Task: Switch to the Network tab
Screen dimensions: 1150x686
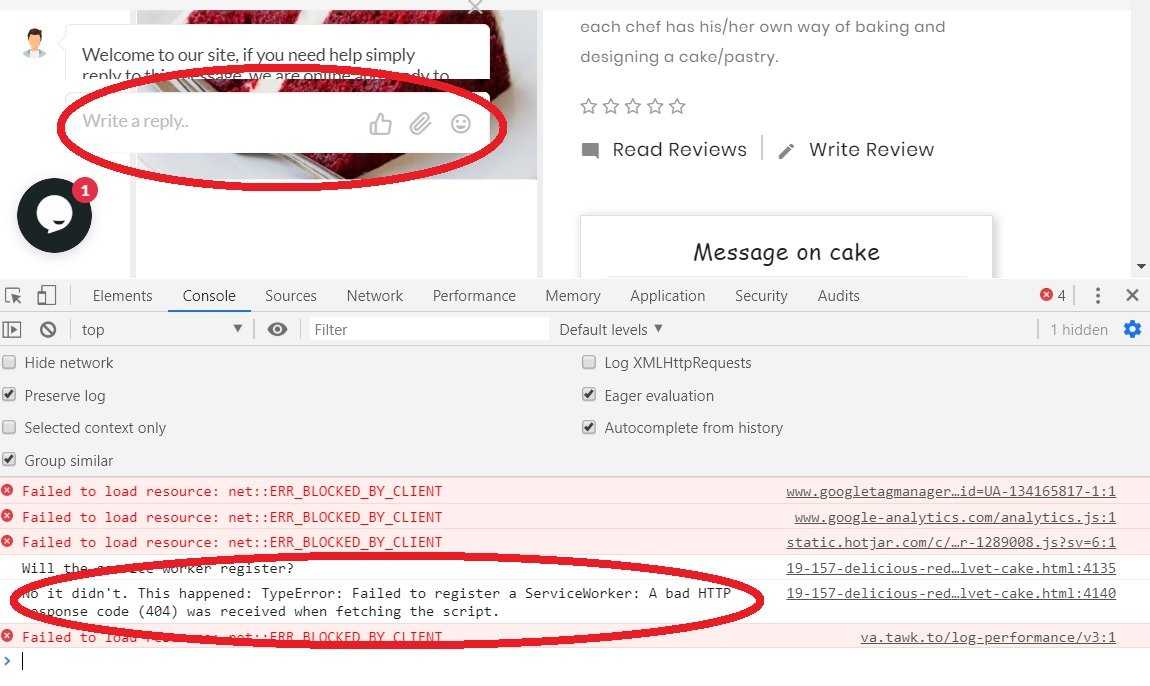Action: click(375, 296)
